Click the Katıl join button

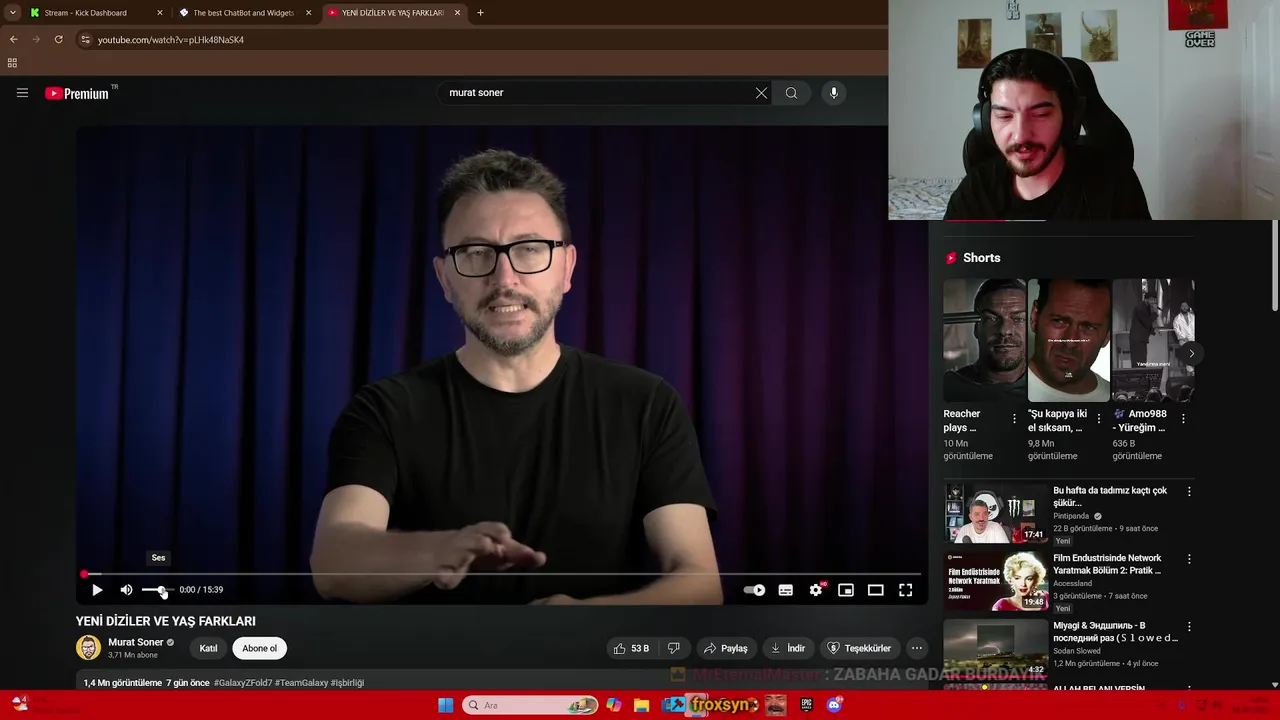[208, 648]
